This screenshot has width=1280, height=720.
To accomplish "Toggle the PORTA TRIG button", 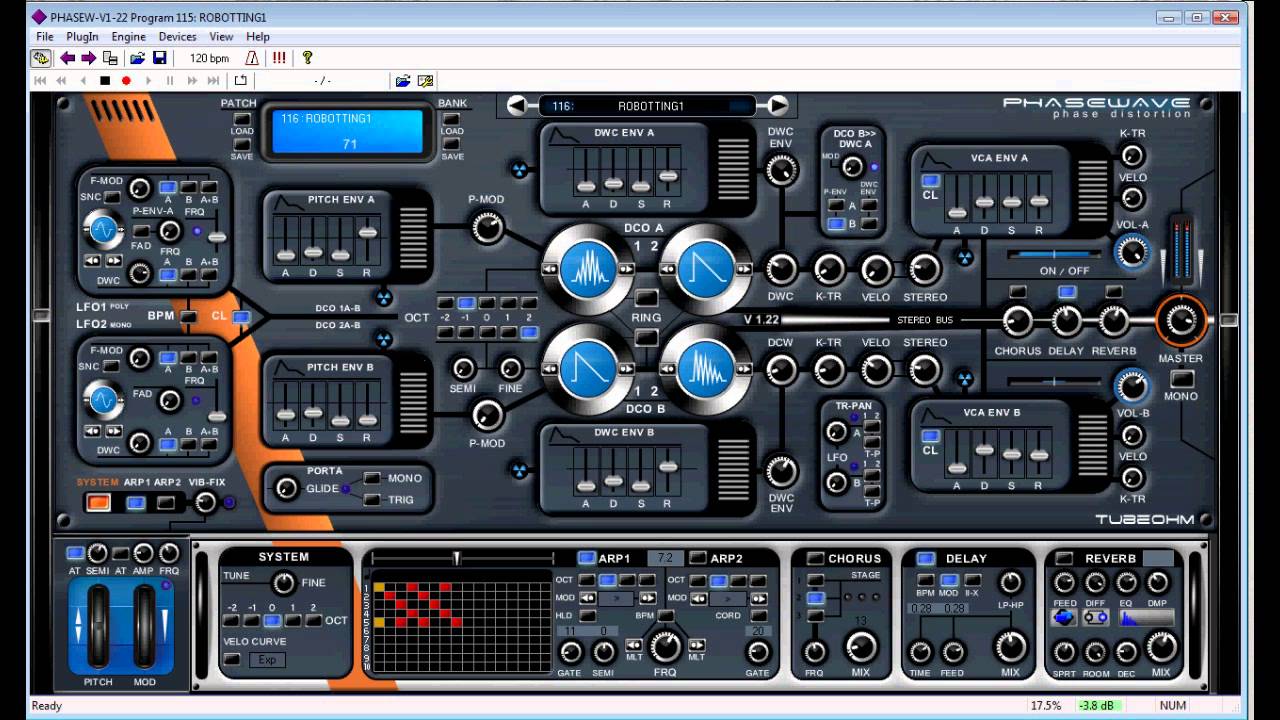I will point(372,500).
